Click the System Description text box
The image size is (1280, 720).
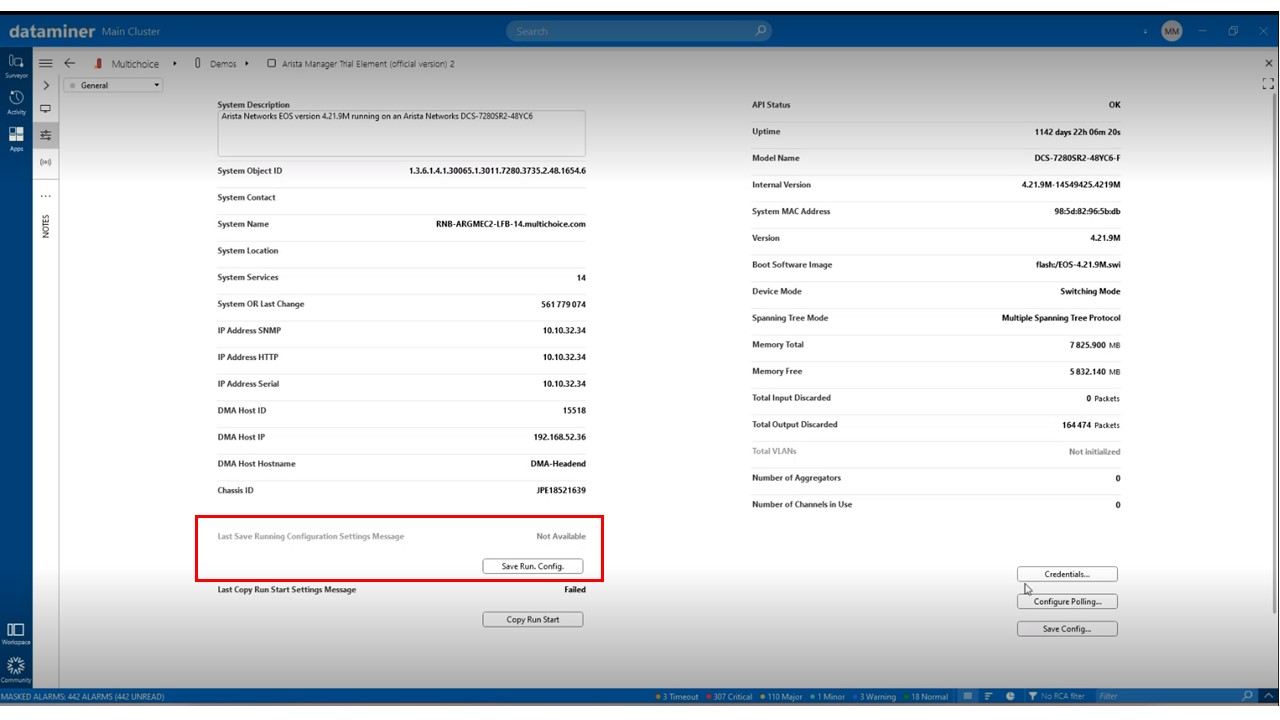coord(401,133)
